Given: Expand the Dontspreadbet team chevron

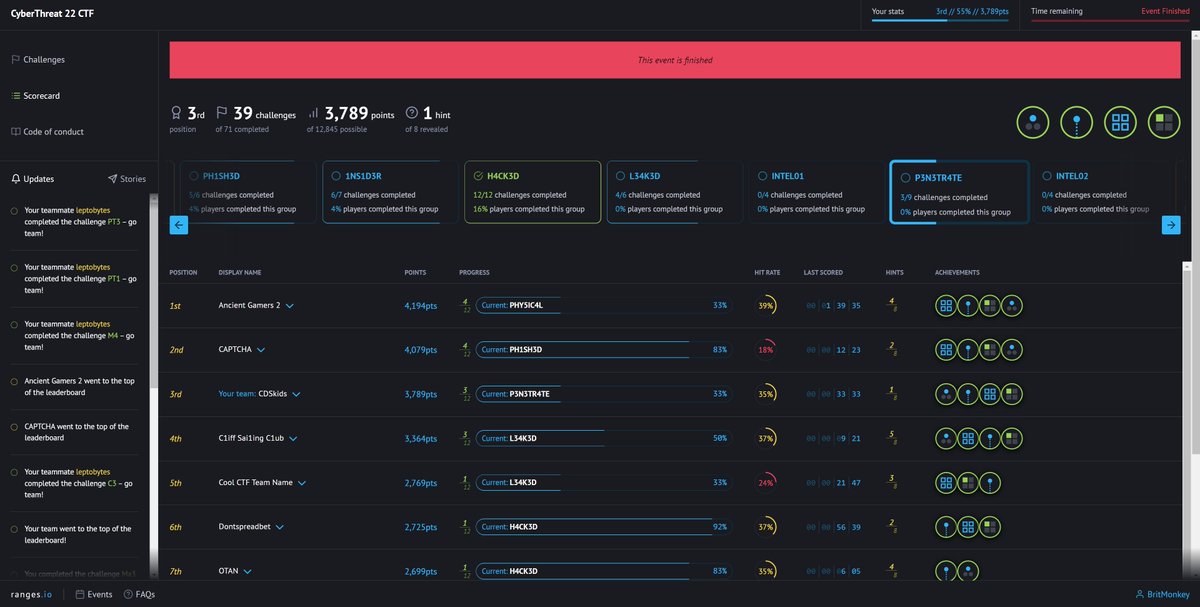Looking at the screenshot, I should point(280,526).
